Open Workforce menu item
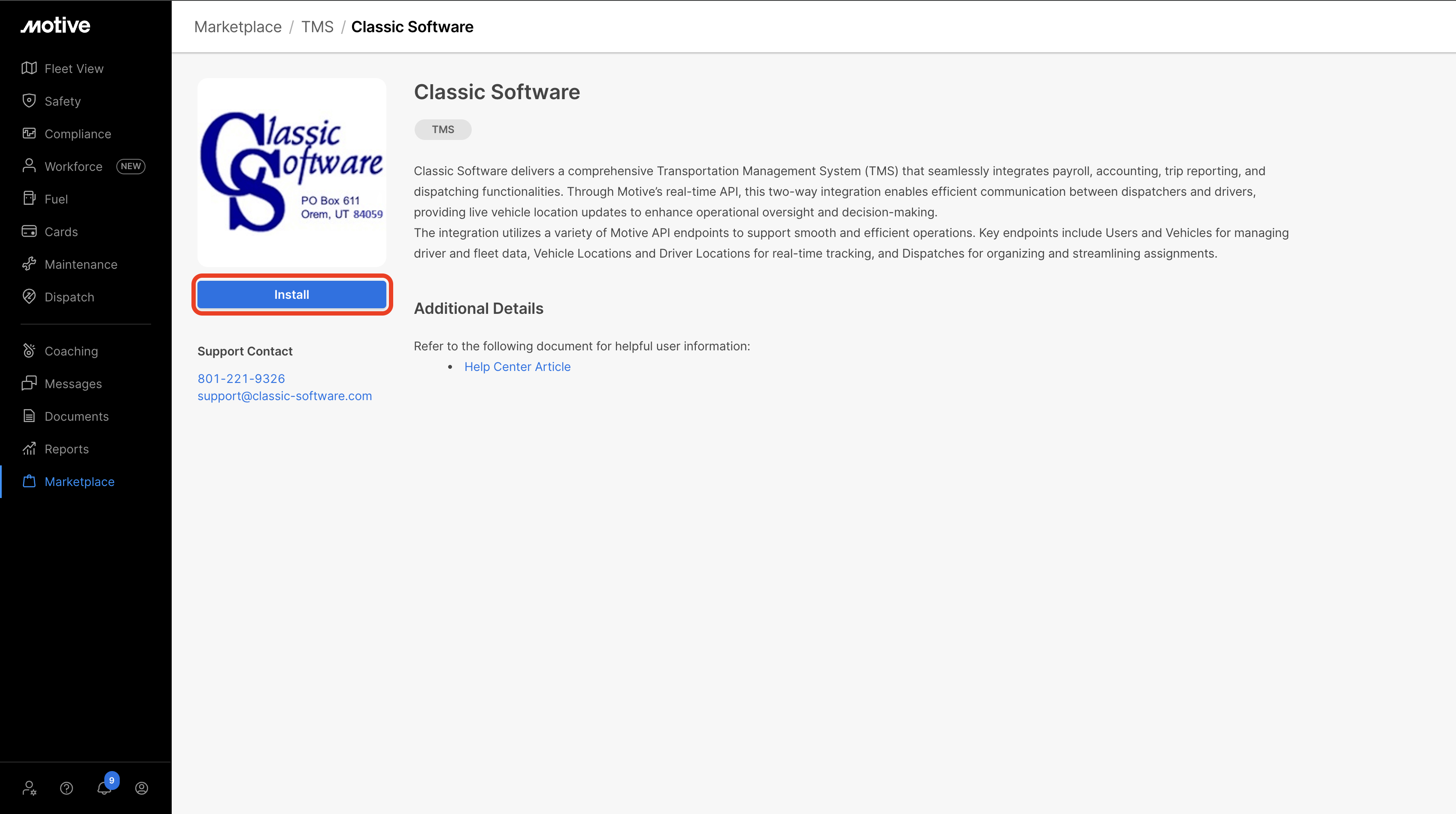 (x=73, y=167)
